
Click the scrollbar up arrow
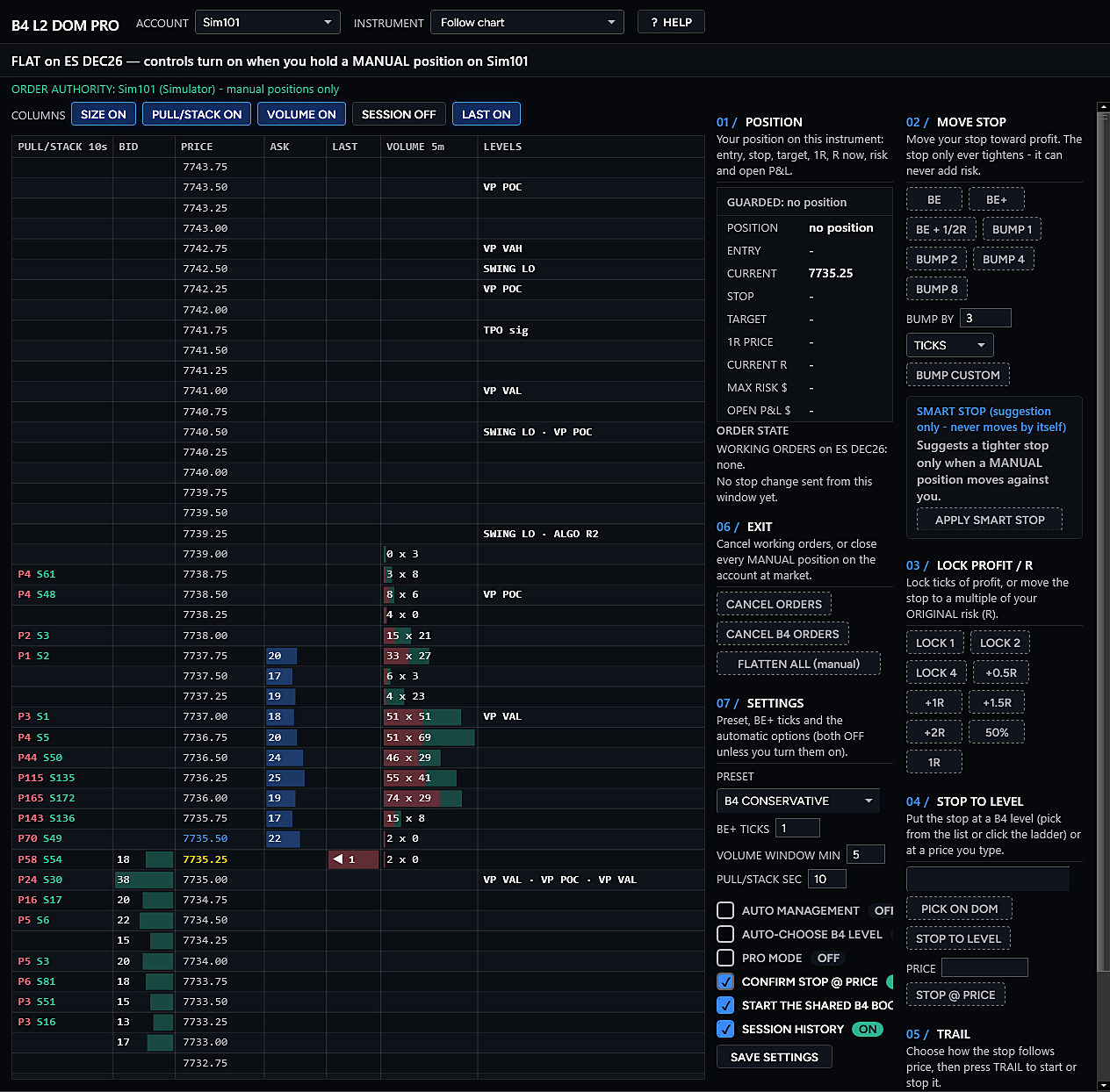(1104, 107)
